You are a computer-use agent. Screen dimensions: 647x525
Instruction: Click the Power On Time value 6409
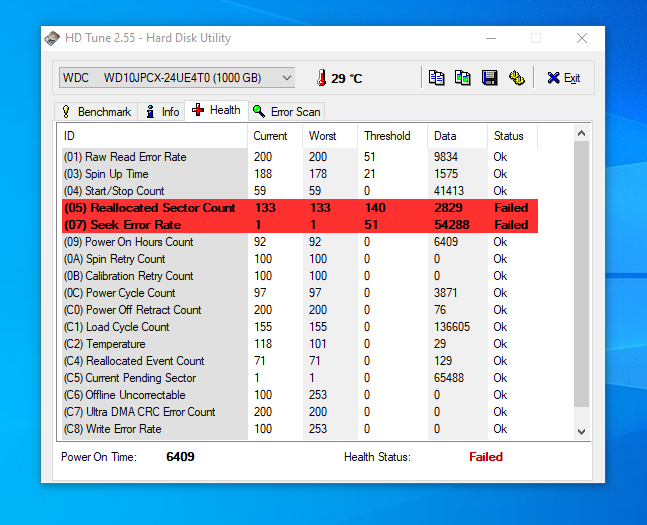(x=180, y=457)
